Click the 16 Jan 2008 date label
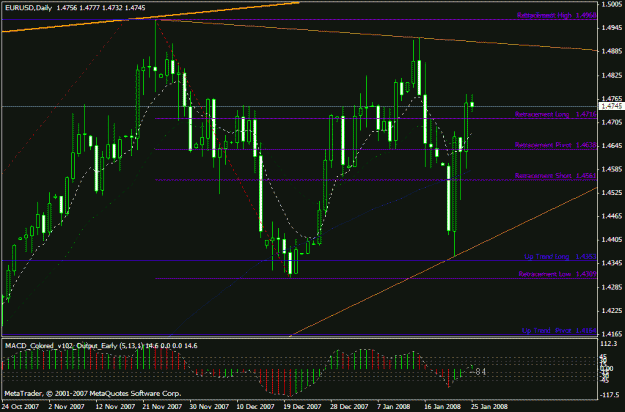Image resolution: width=625 pixels, height=412 pixels. pos(442,406)
